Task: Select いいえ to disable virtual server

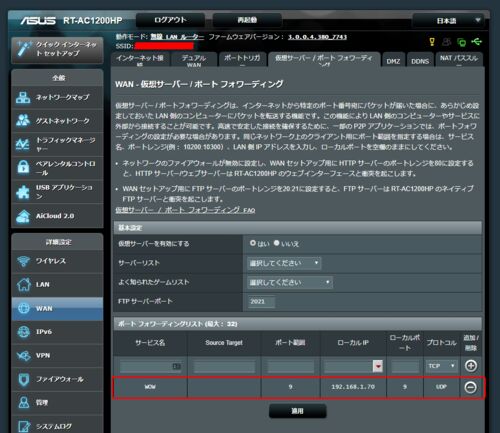Action: 276,243
